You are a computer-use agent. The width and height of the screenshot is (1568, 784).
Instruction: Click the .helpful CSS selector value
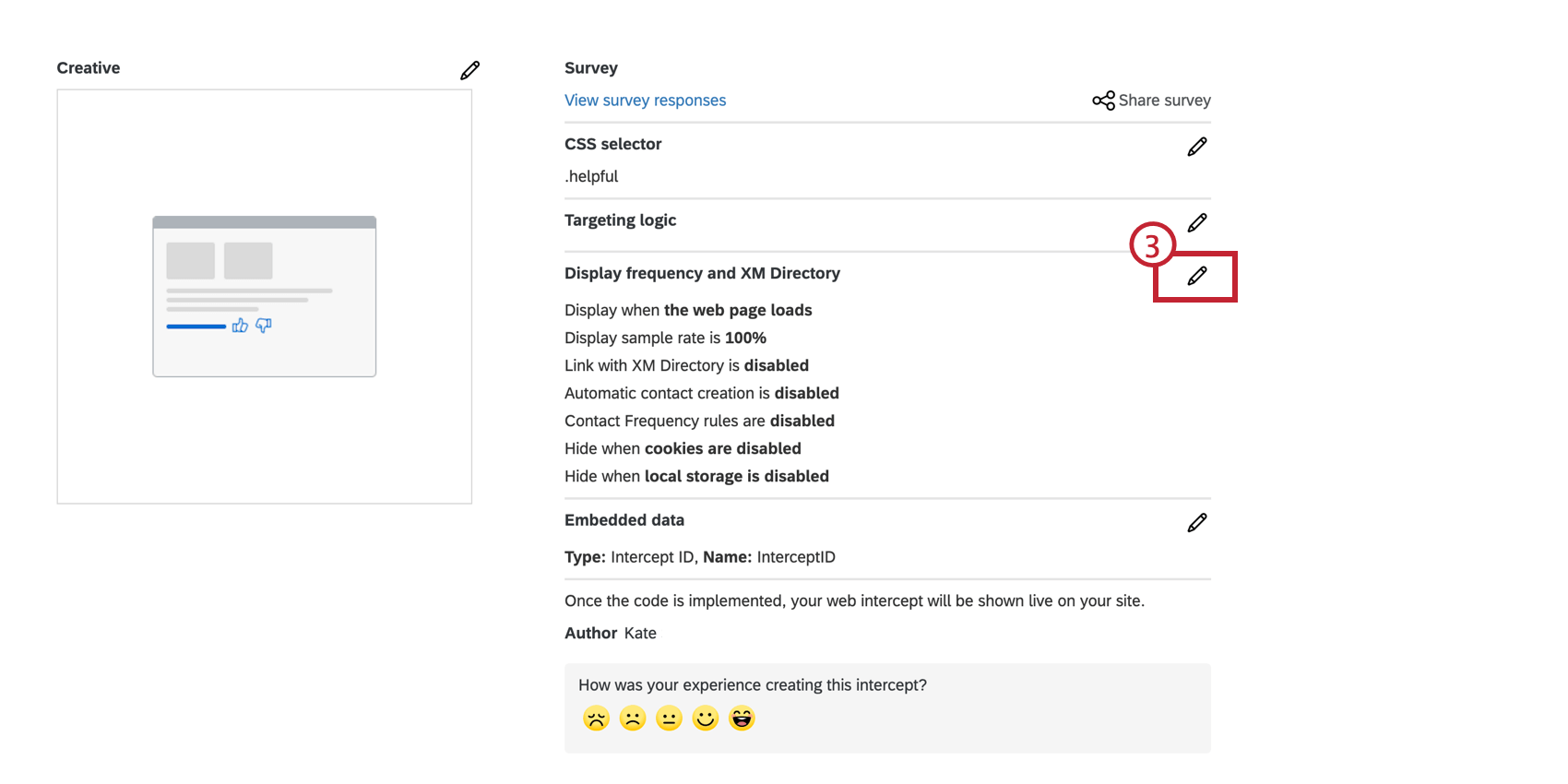591,176
